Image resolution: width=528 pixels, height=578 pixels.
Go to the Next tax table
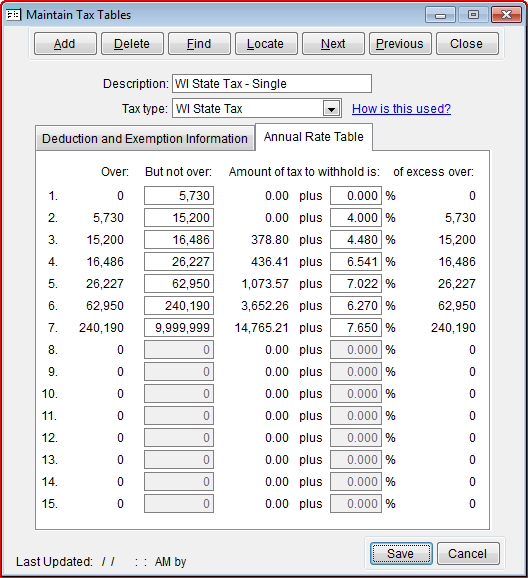pos(333,43)
